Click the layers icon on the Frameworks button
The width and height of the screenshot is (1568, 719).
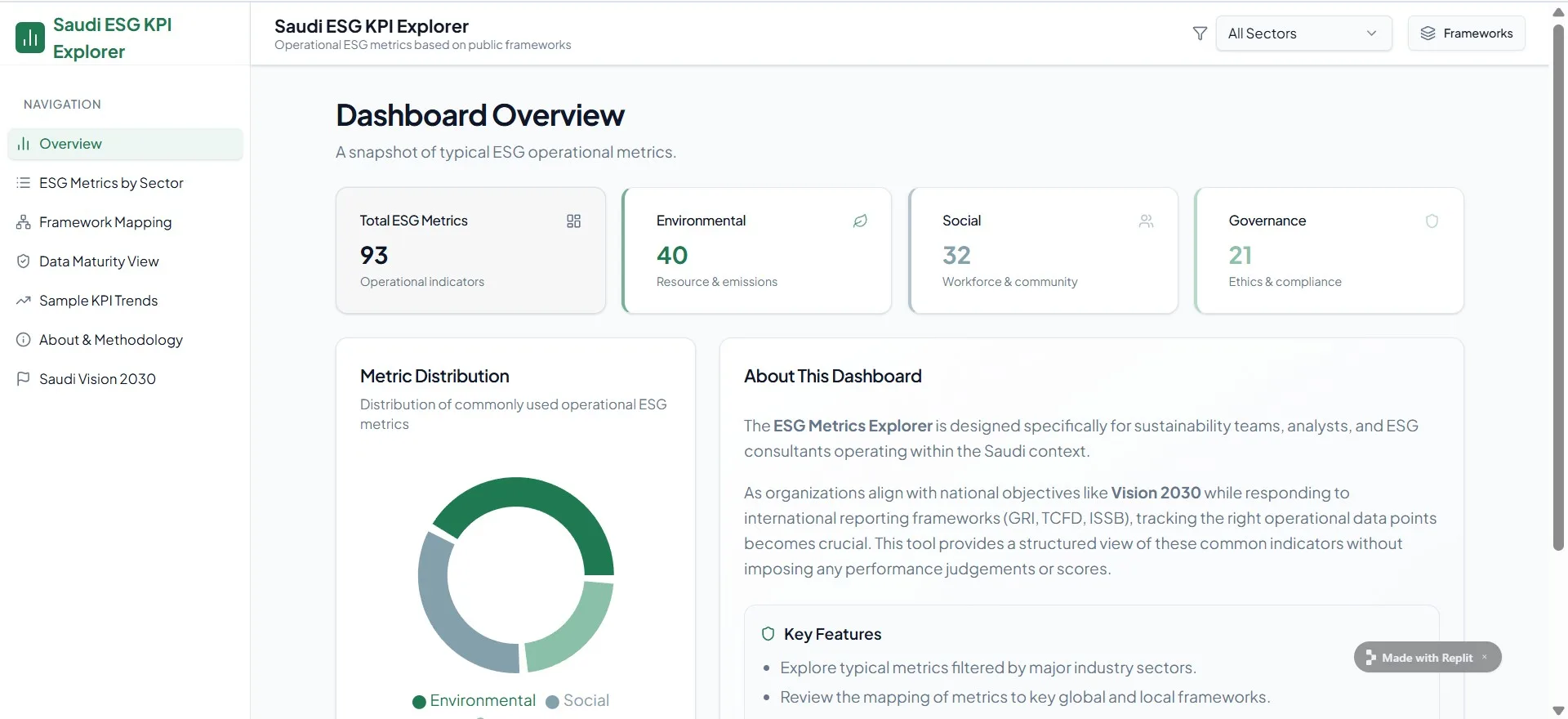[x=1428, y=33]
